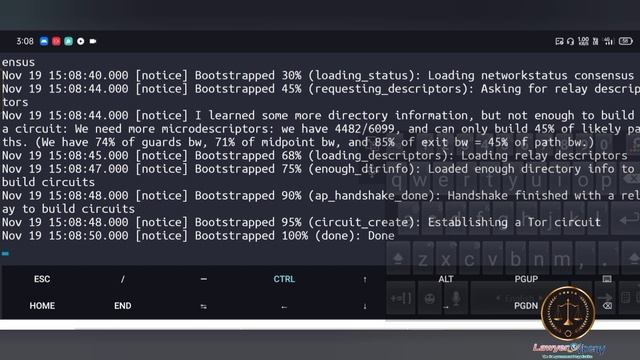This screenshot has height=360, width=640.
Task: Tap the 'Bootstrapped 30% (loading_status)' line
Action: pyautogui.click(x=318, y=76)
